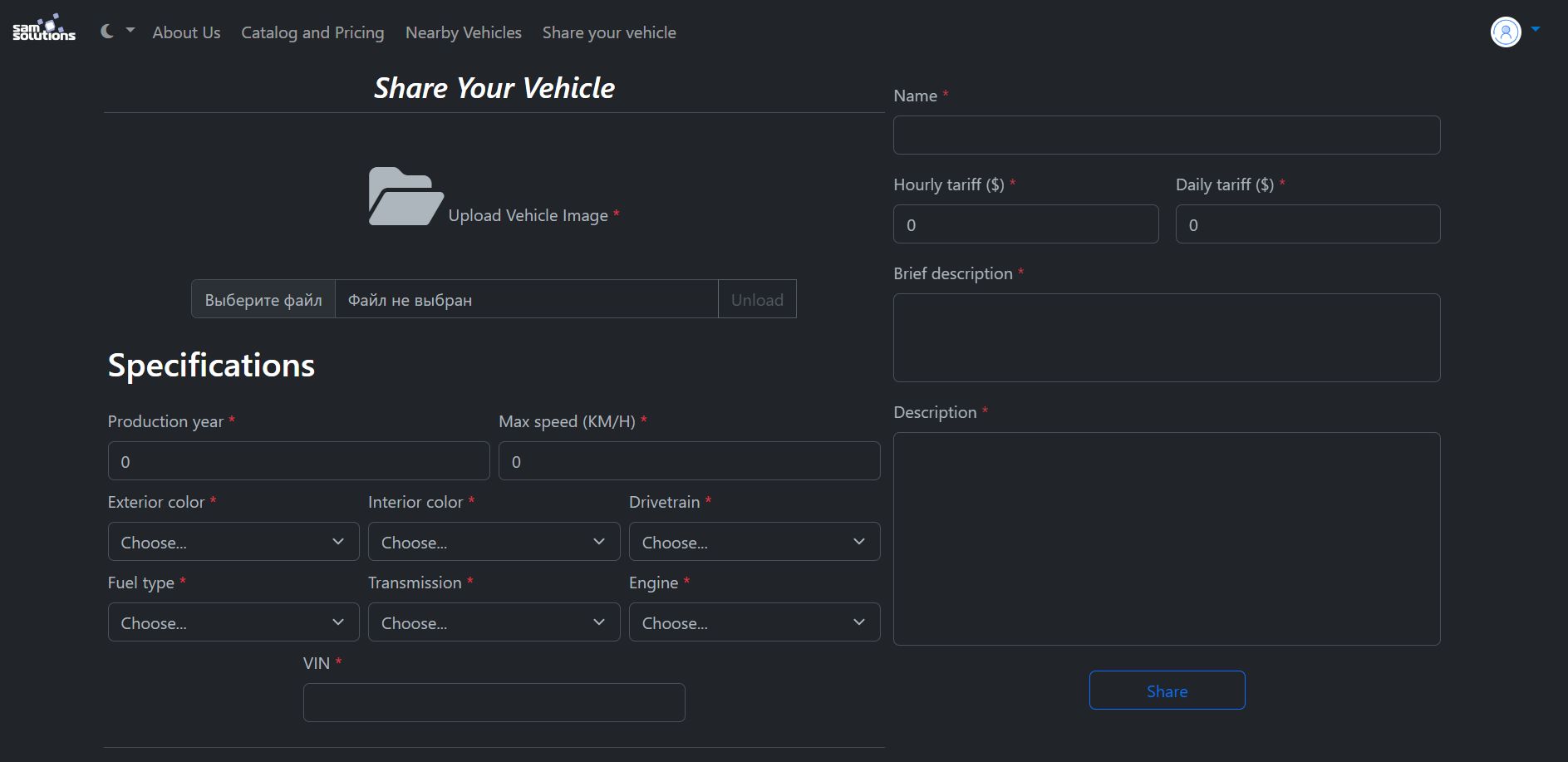
Task: Click the VIN text field
Action: click(494, 703)
